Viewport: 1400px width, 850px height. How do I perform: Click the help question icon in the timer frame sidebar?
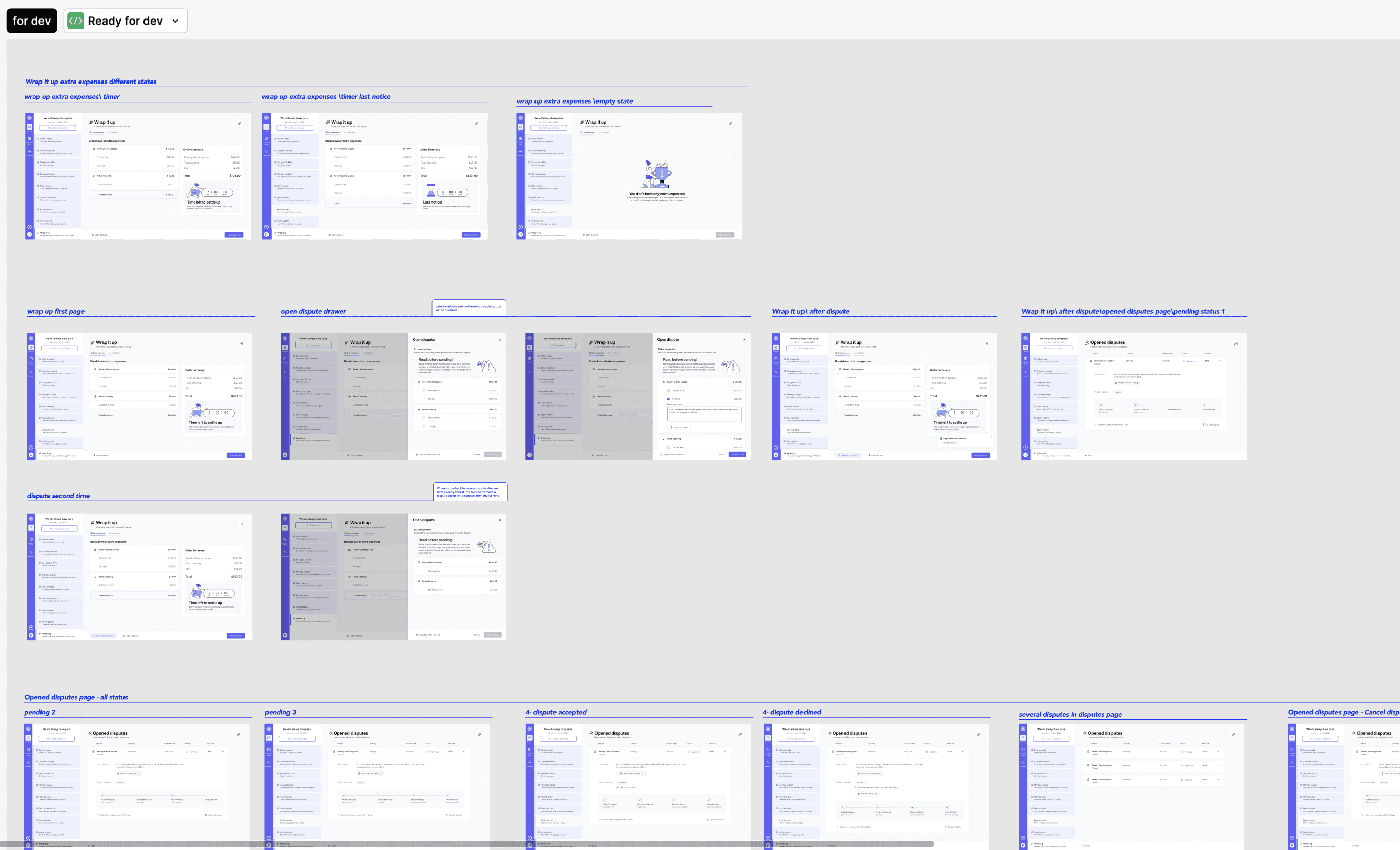point(30,227)
